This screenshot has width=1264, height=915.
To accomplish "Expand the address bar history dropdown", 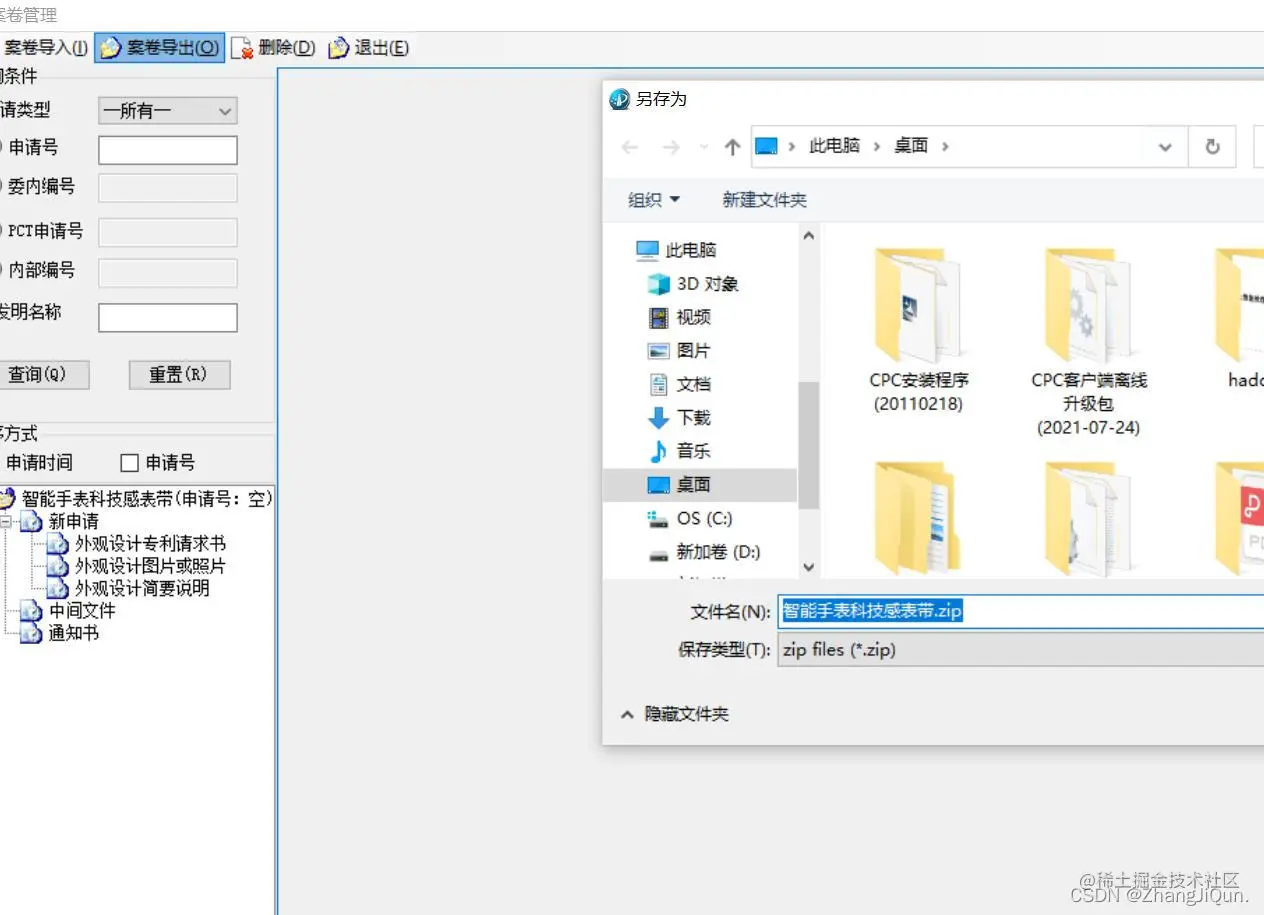I will click(1165, 147).
